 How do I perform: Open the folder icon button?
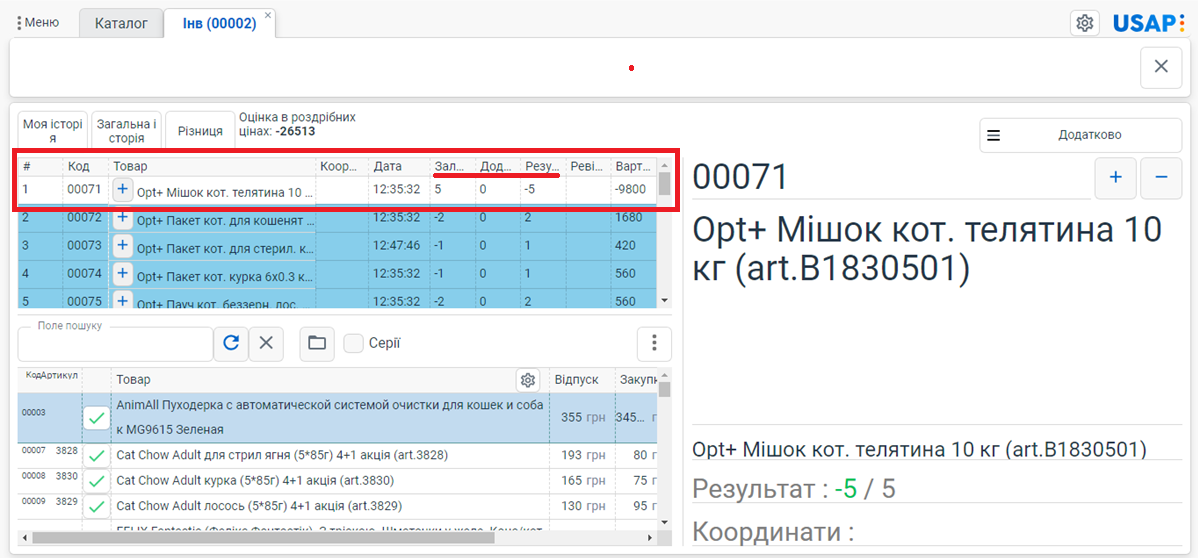pyautogui.click(x=316, y=344)
